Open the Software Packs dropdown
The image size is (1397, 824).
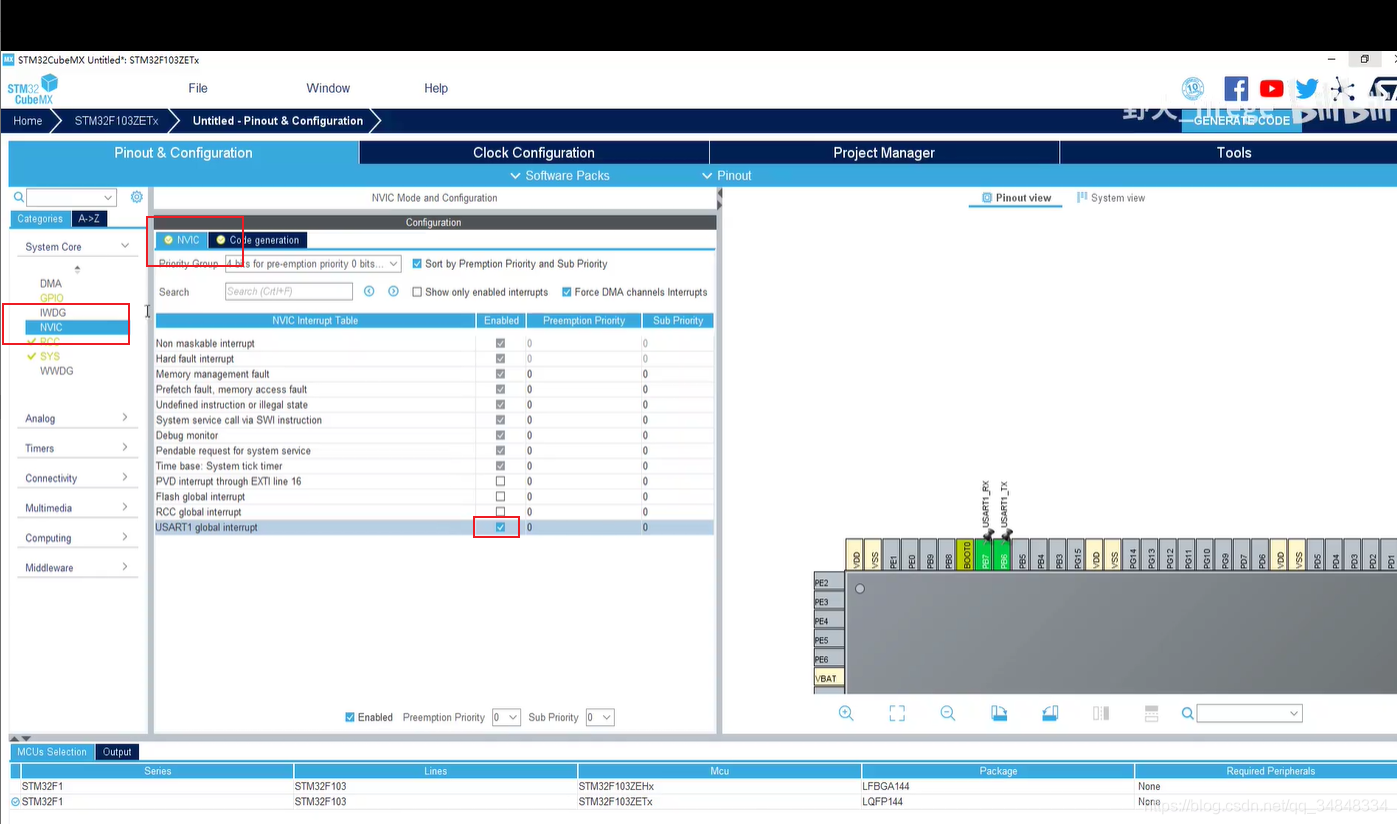559,175
